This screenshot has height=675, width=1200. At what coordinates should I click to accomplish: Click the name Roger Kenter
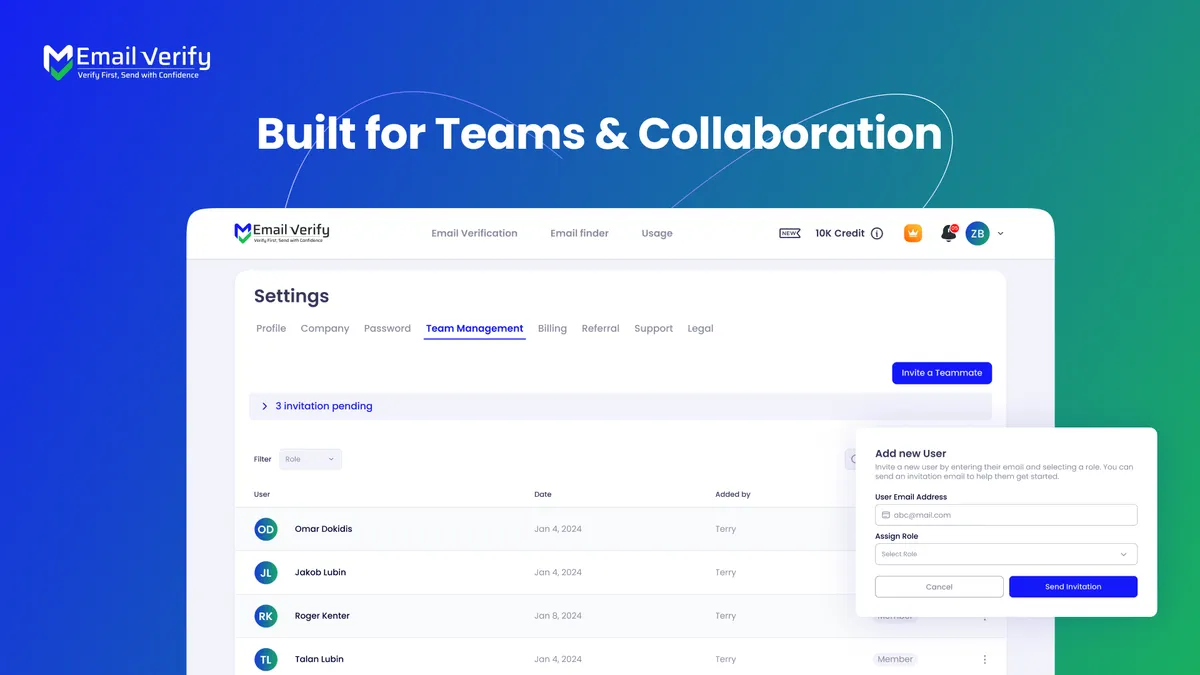tap(322, 616)
